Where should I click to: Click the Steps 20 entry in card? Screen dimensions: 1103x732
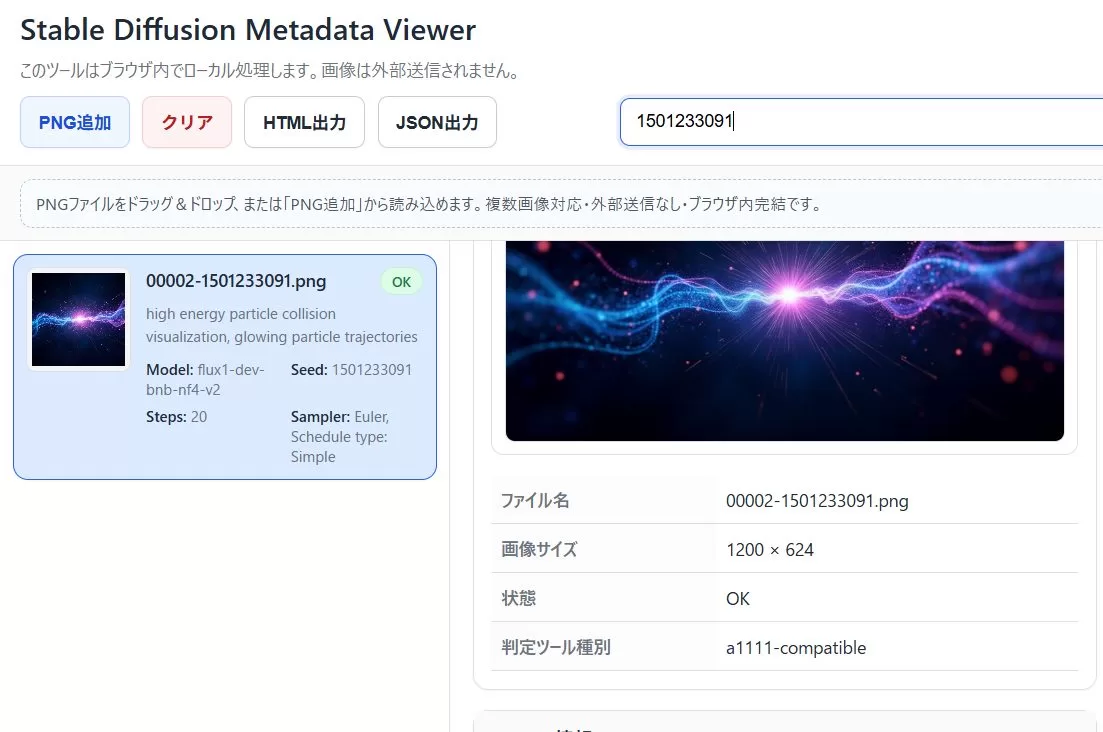pos(177,416)
